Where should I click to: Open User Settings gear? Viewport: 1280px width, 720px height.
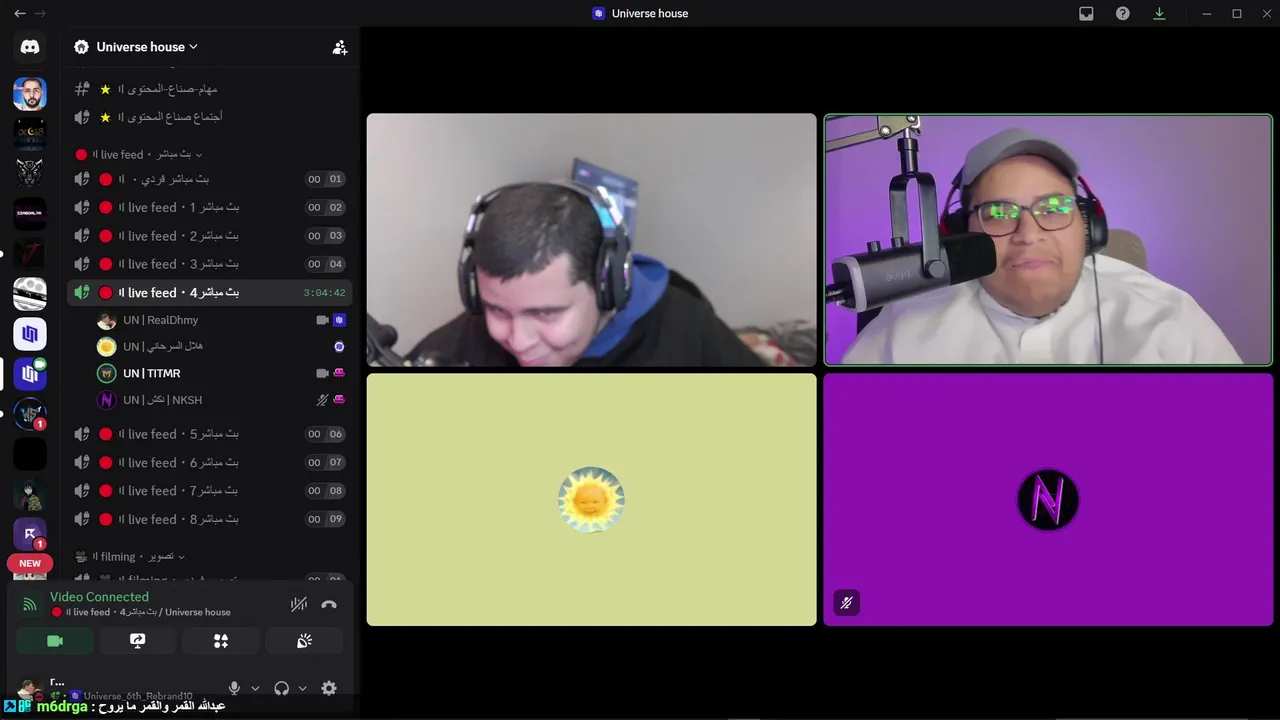click(329, 688)
